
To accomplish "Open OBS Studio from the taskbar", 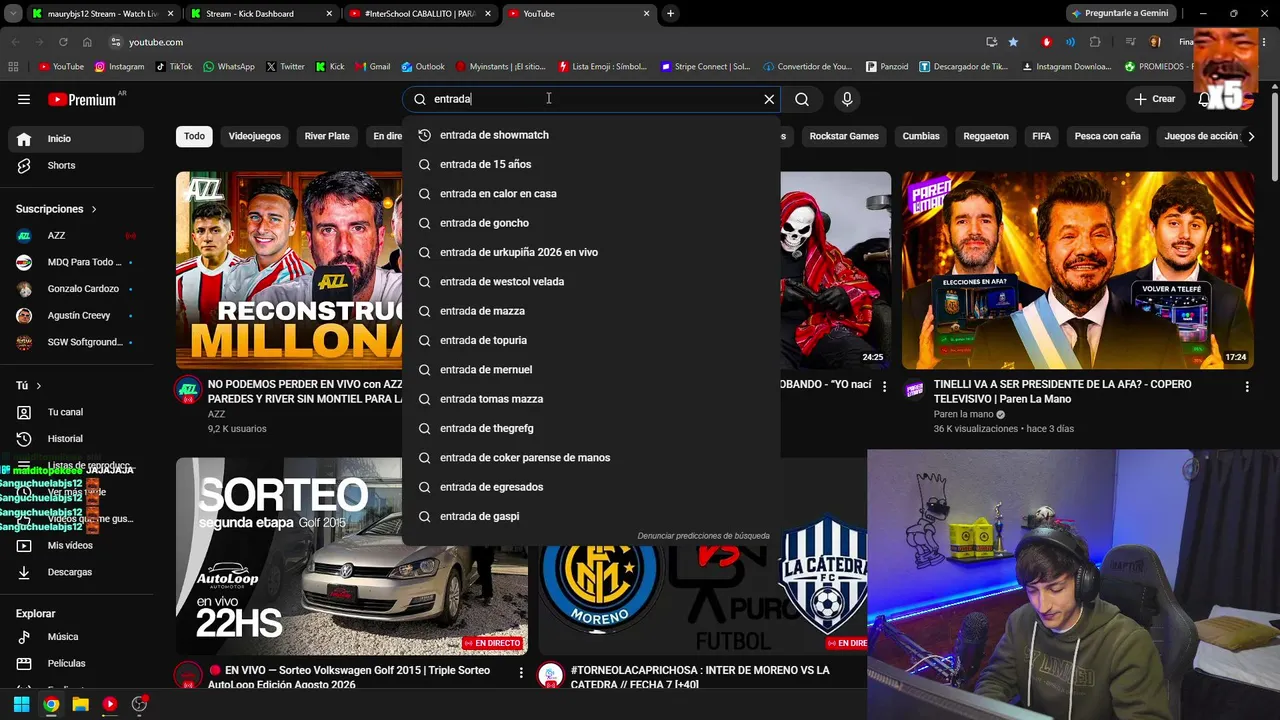I will (139, 704).
